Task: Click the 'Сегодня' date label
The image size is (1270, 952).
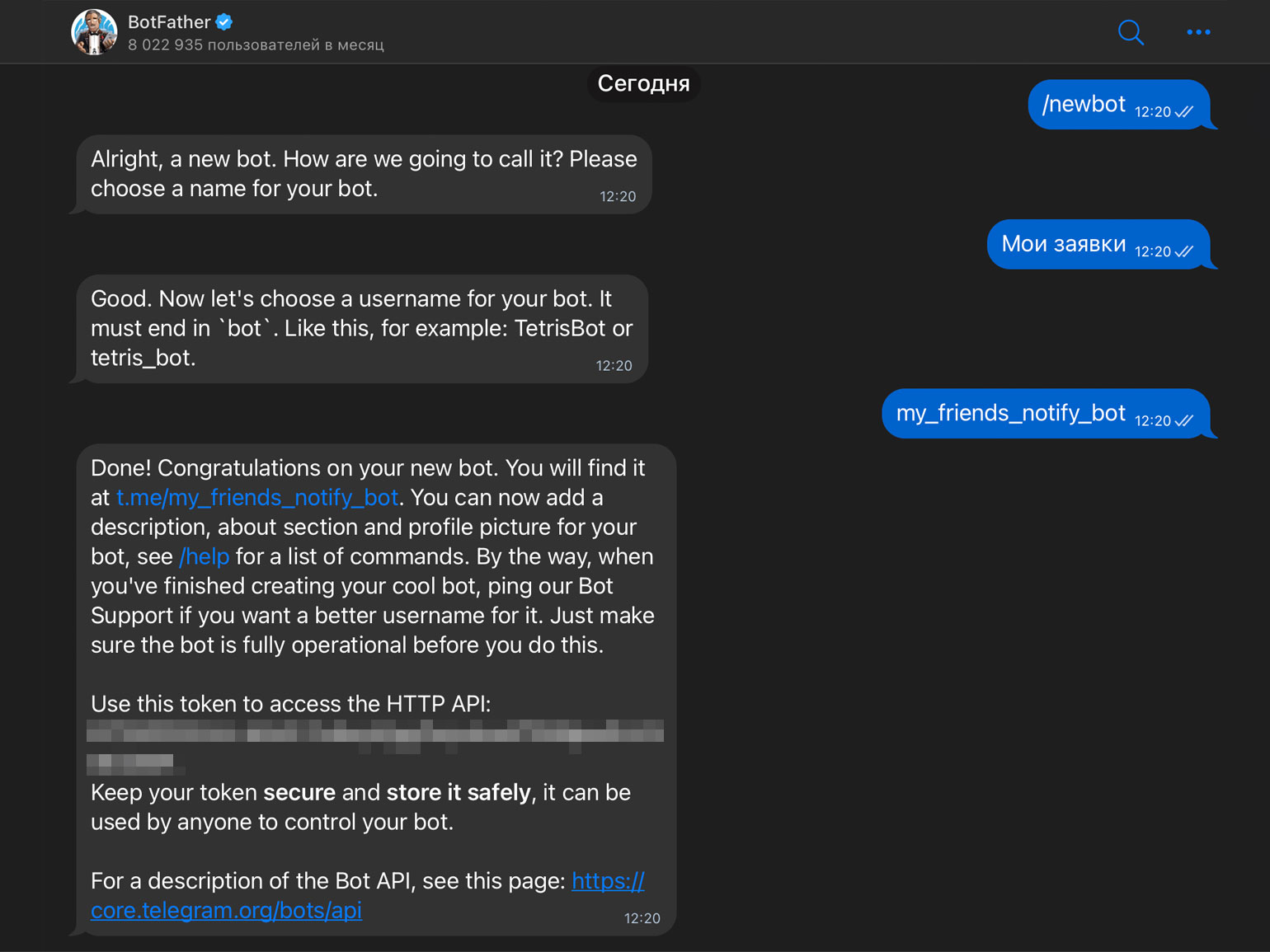Action: pyautogui.click(x=643, y=83)
